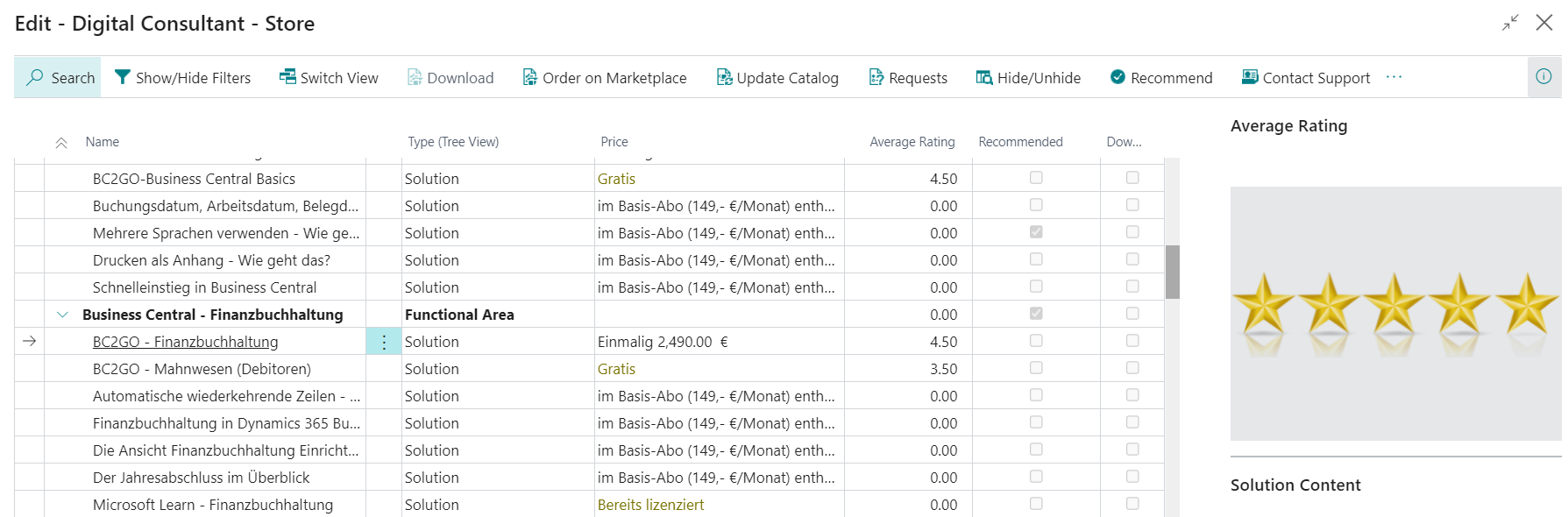Click the Search magnifier icon
1568x517 pixels.
pos(35,77)
